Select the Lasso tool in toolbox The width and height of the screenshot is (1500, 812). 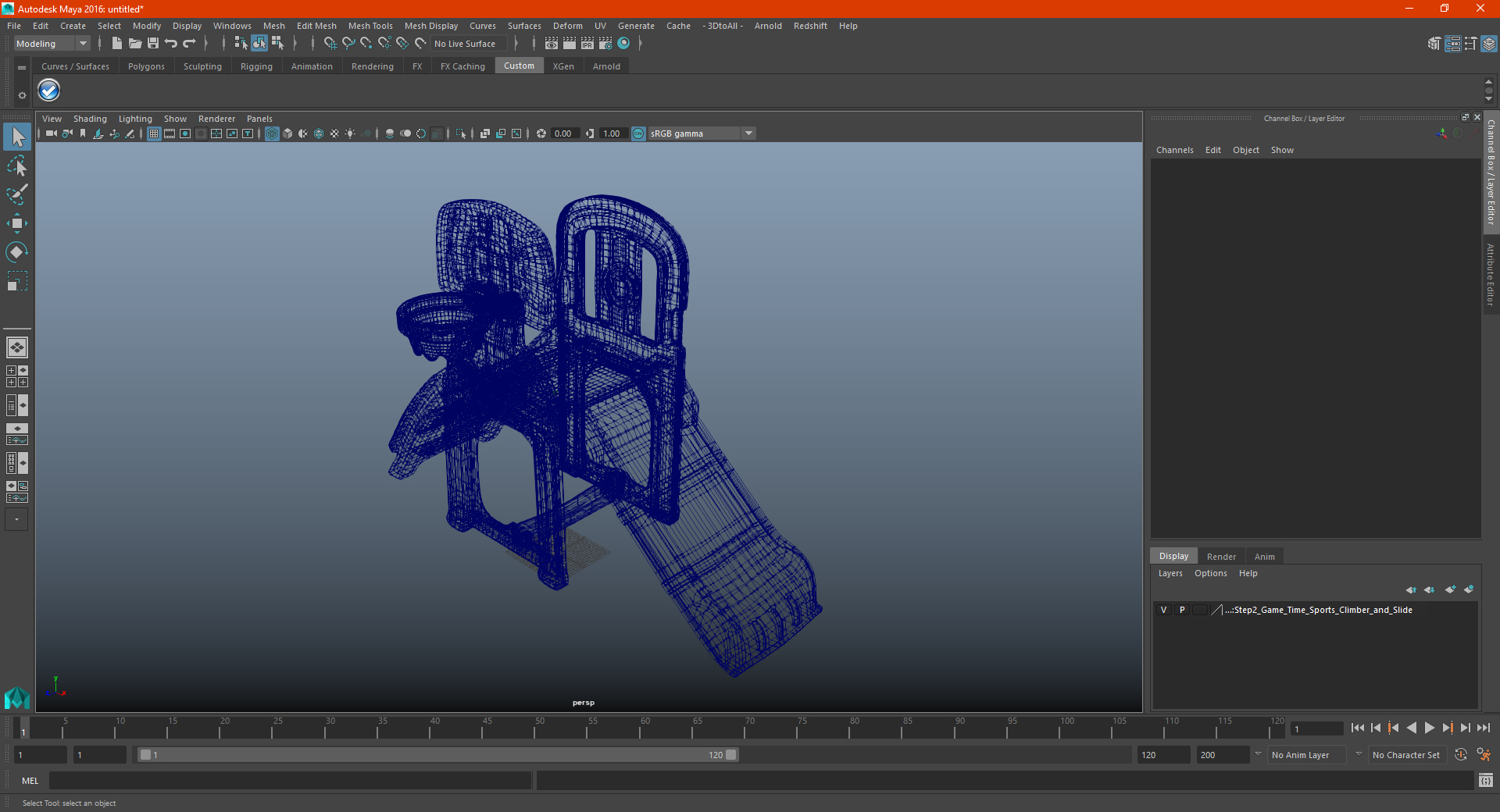[16, 166]
